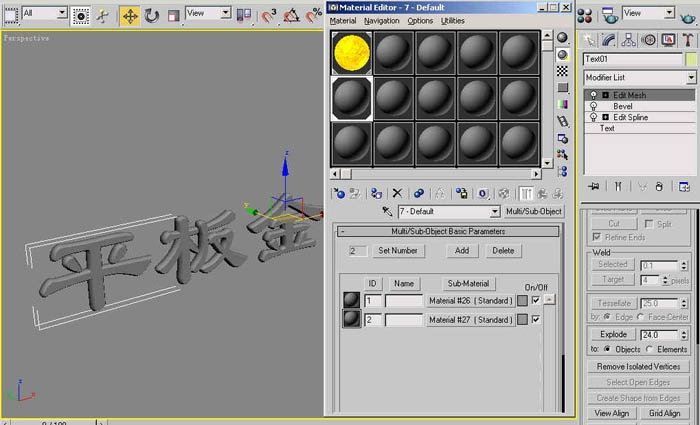Open Material #26 (Standard) sub-material
700x425 pixels.
click(471, 301)
